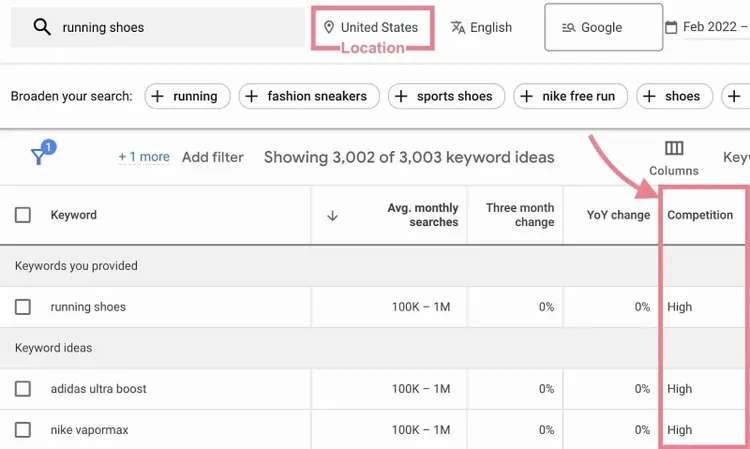
Task: Open the Feb 2022 date range picker
Action: pyautogui.click(x=715, y=27)
